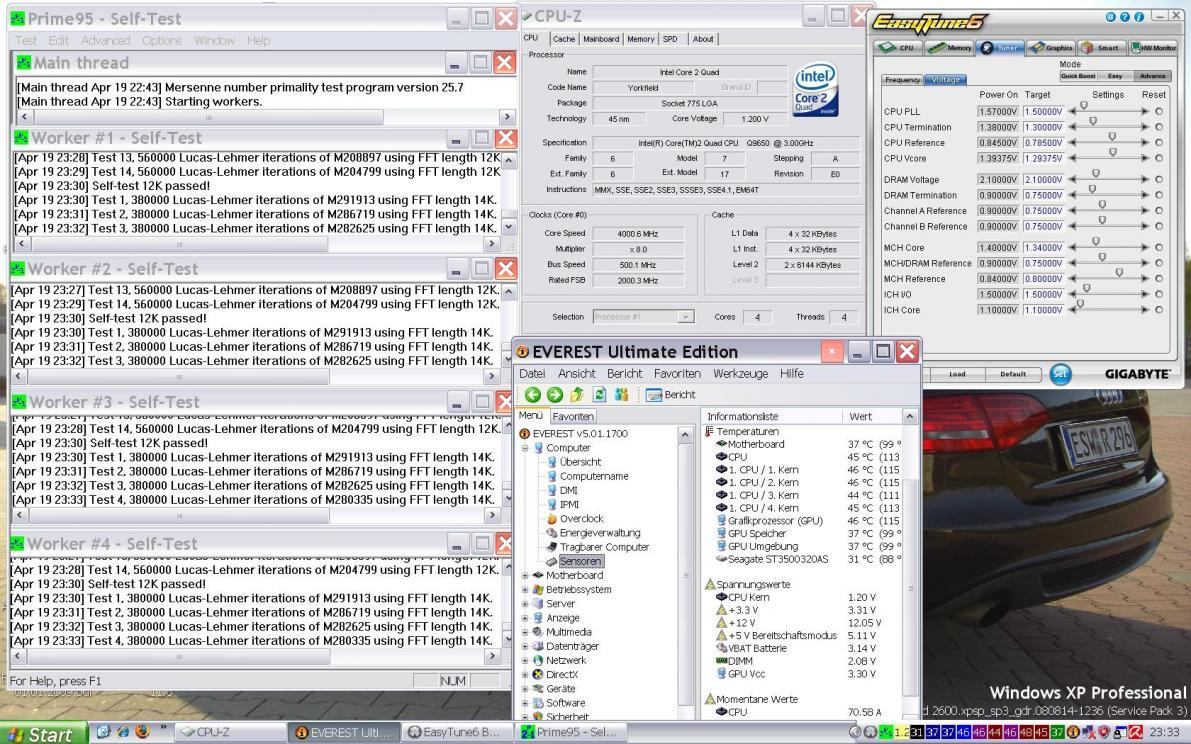This screenshot has width=1191, height=744.
Task: Open the Windows Start button
Action: (x=43, y=733)
